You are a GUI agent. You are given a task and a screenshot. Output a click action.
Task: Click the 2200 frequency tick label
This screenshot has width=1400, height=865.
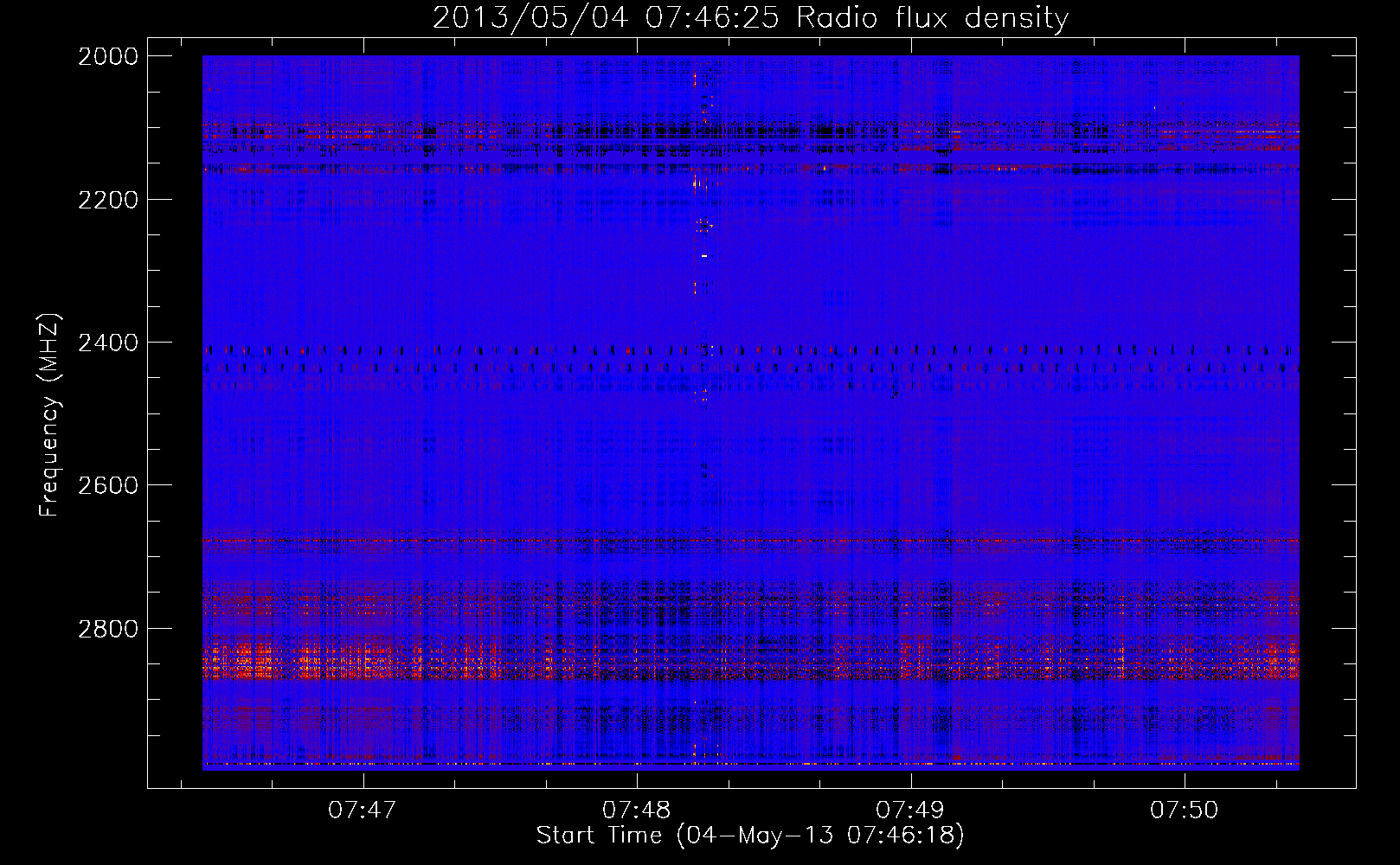click(108, 200)
